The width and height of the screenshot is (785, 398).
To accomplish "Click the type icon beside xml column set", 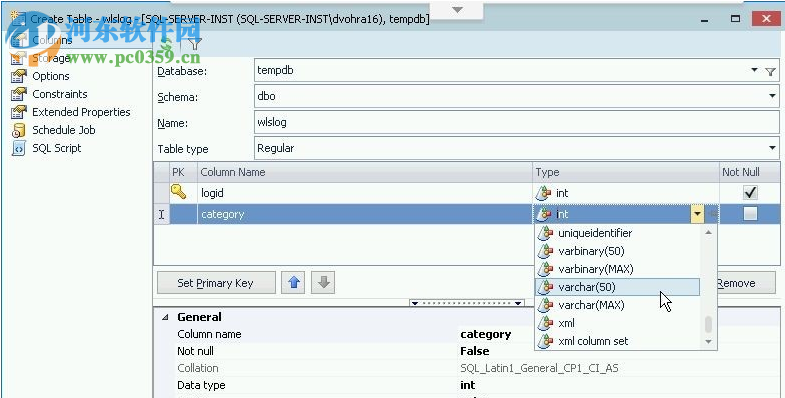I will (x=545, y=341).
